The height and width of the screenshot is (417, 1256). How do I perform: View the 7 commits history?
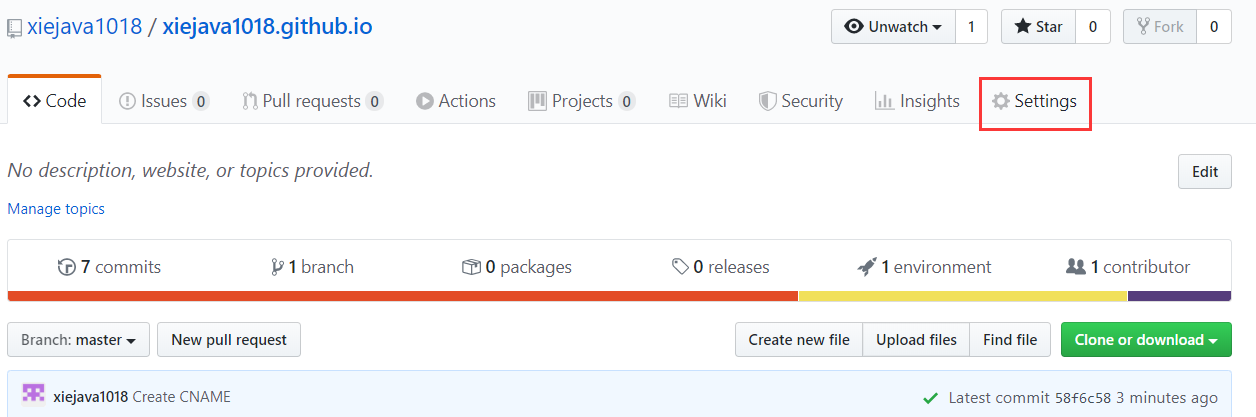tap(110, 267)
